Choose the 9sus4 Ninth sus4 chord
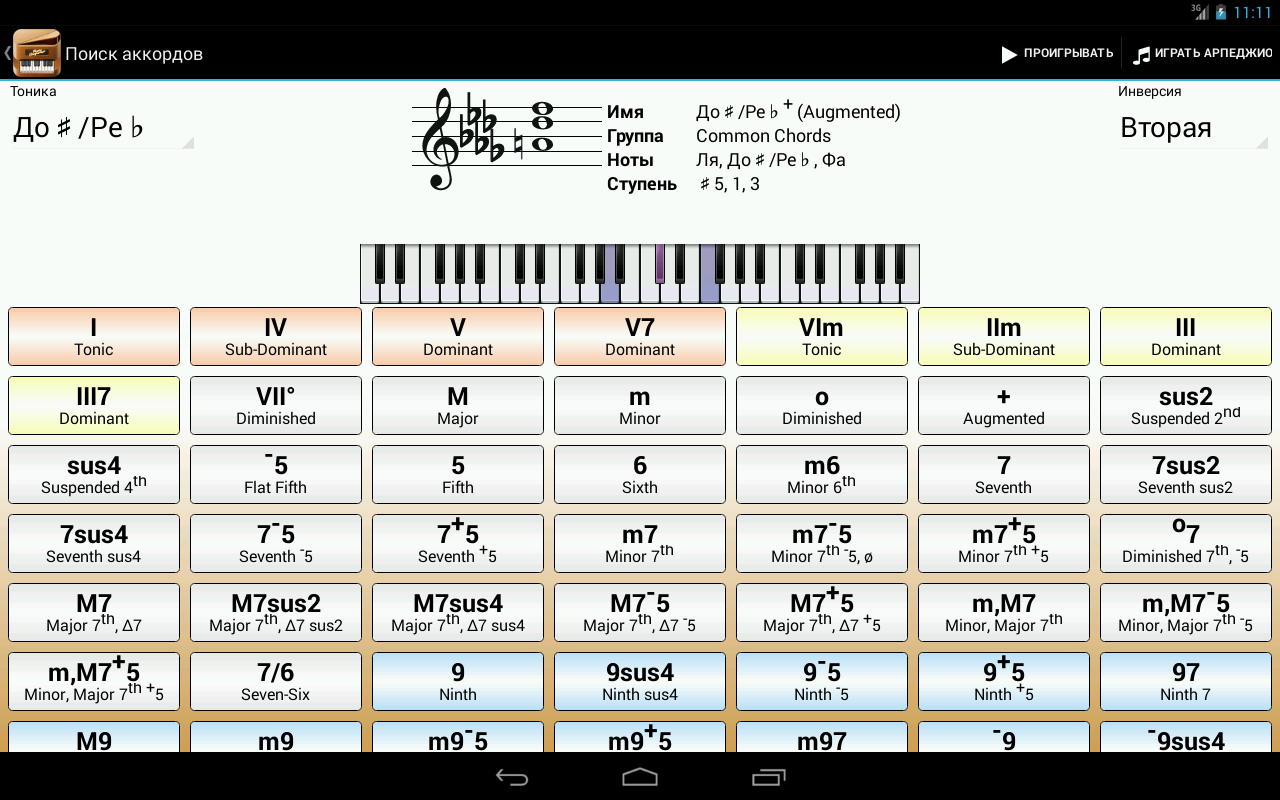The width and height of the screenshot is (1280, 800). (640, 682)
